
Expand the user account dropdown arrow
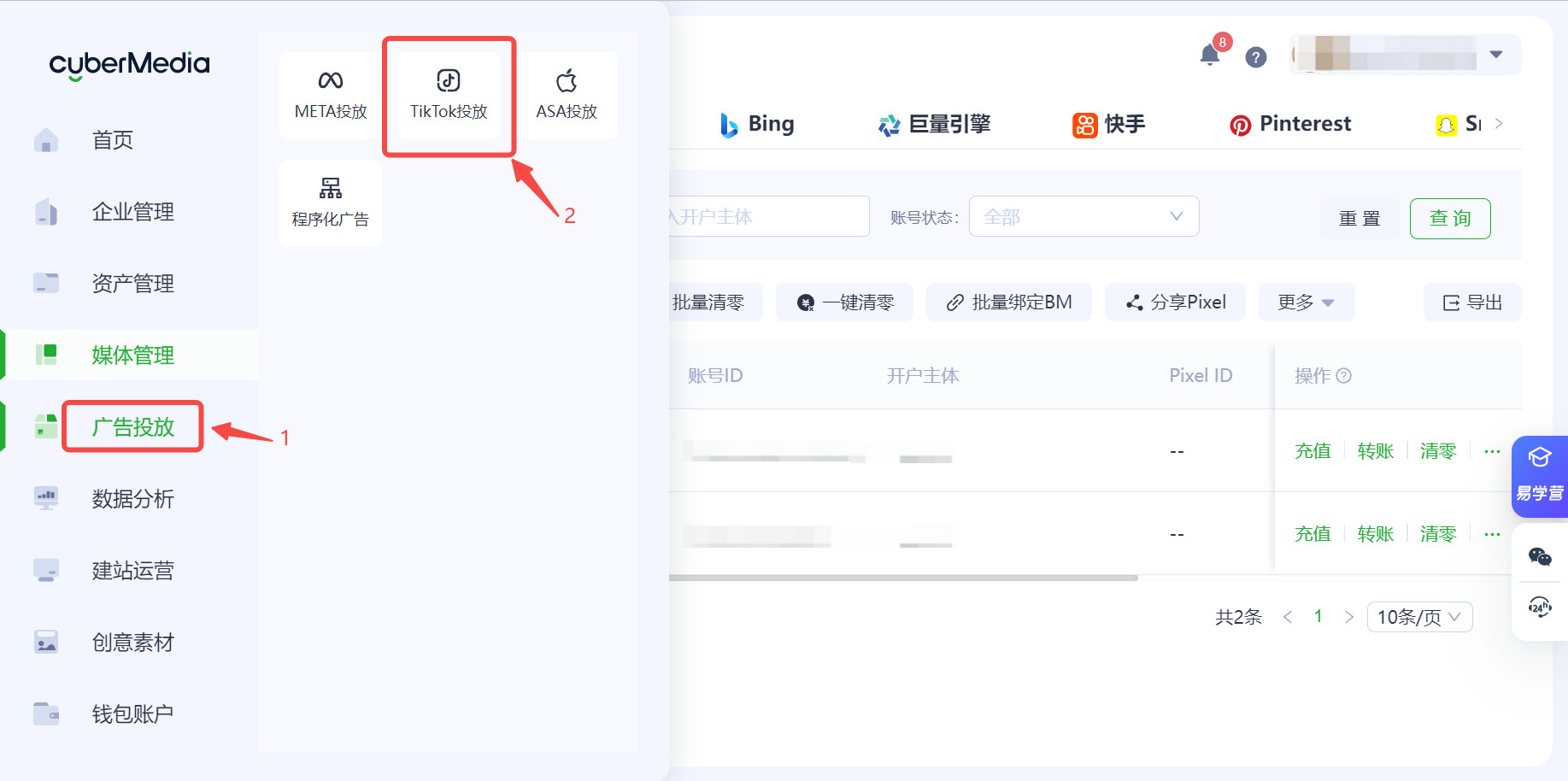tap(1496, 55)
